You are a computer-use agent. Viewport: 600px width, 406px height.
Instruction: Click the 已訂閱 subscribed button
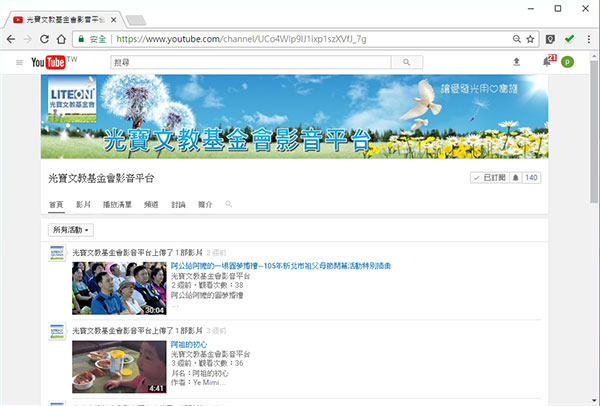pos(490,178)
